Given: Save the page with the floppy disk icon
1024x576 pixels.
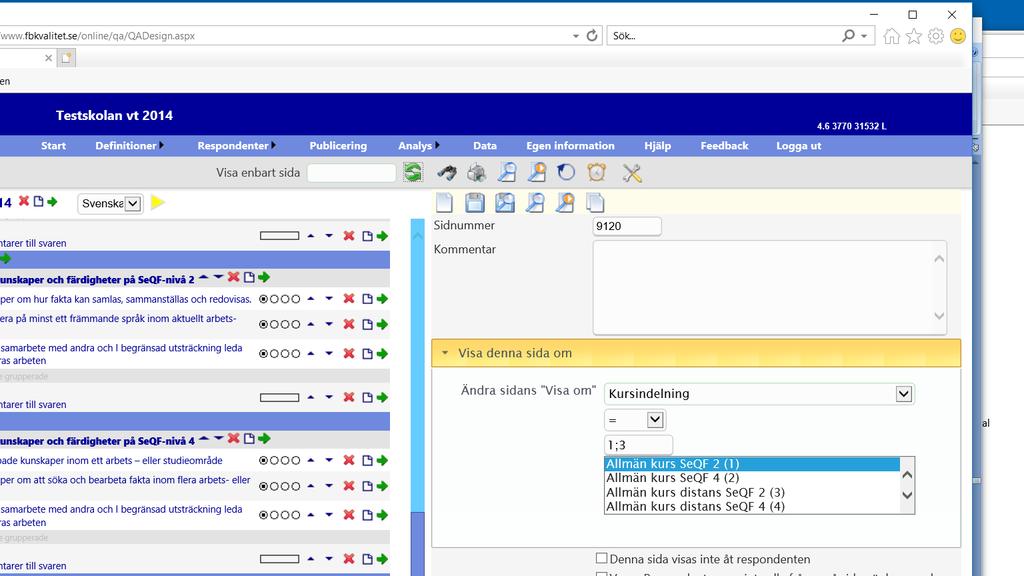Looking at the screenshot, I should [x=475, y=202].
